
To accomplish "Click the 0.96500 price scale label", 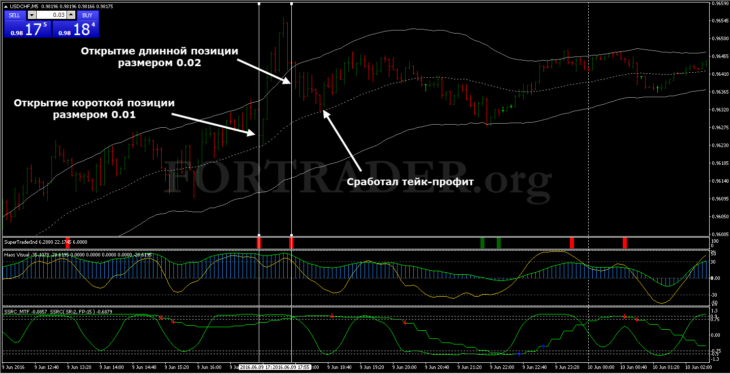I will click(719, 38).
